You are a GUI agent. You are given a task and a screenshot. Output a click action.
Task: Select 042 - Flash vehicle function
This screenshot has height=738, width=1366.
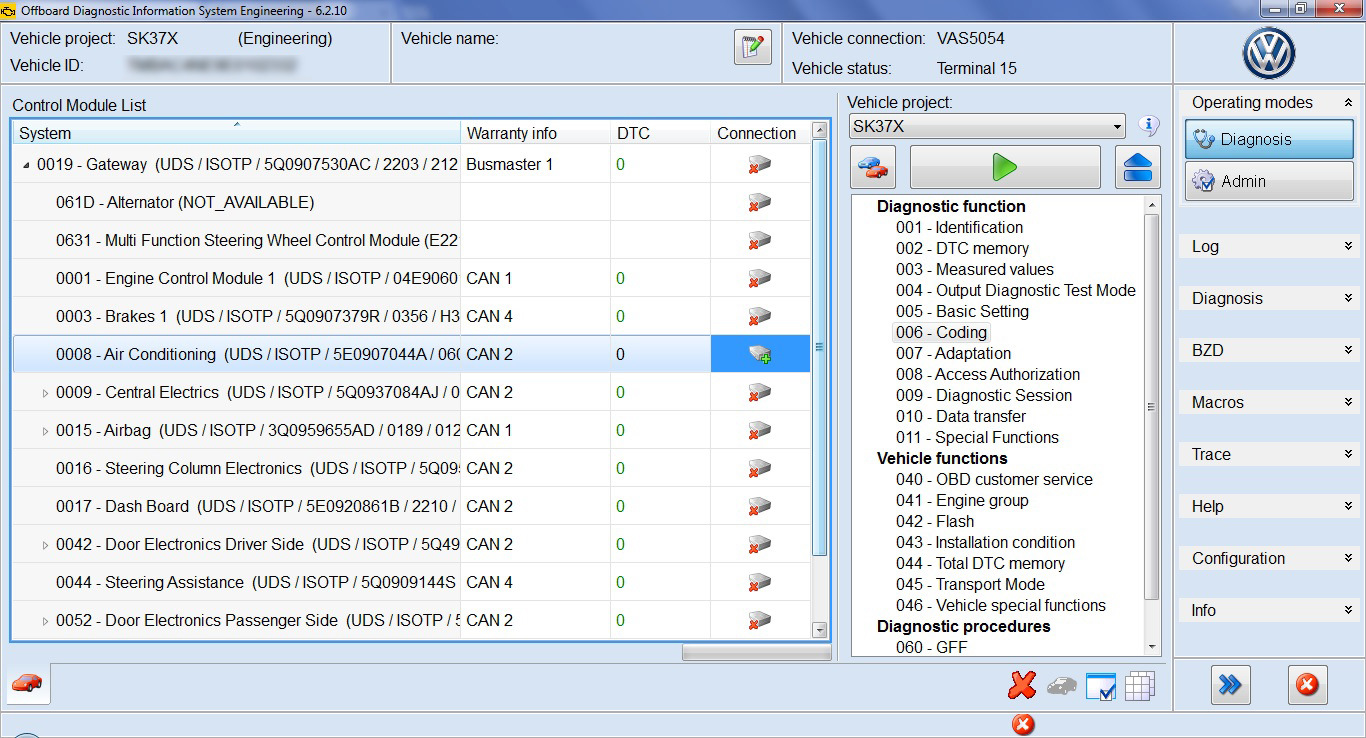pyautogui.click(x=935, y=521)
